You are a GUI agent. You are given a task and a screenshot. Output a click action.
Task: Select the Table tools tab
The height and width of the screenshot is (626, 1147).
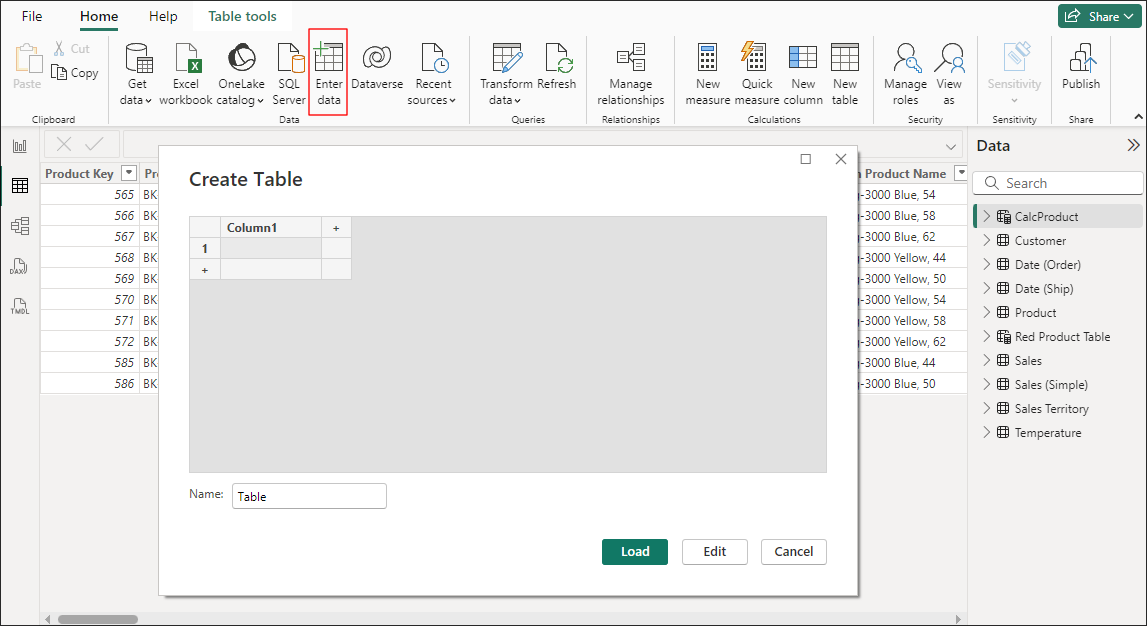[242, 16]
